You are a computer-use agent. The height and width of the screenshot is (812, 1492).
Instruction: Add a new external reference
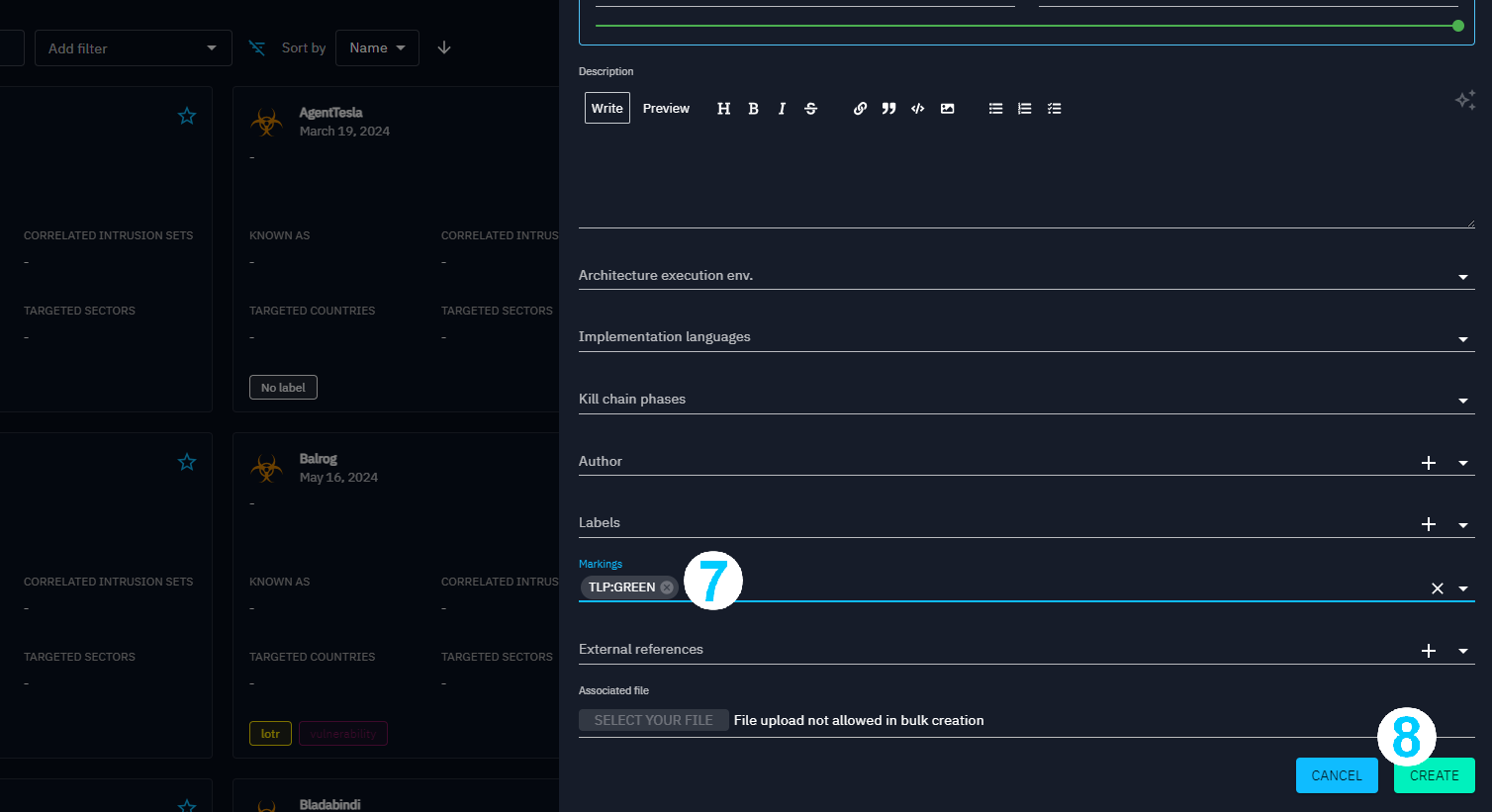pos(1428,651)
